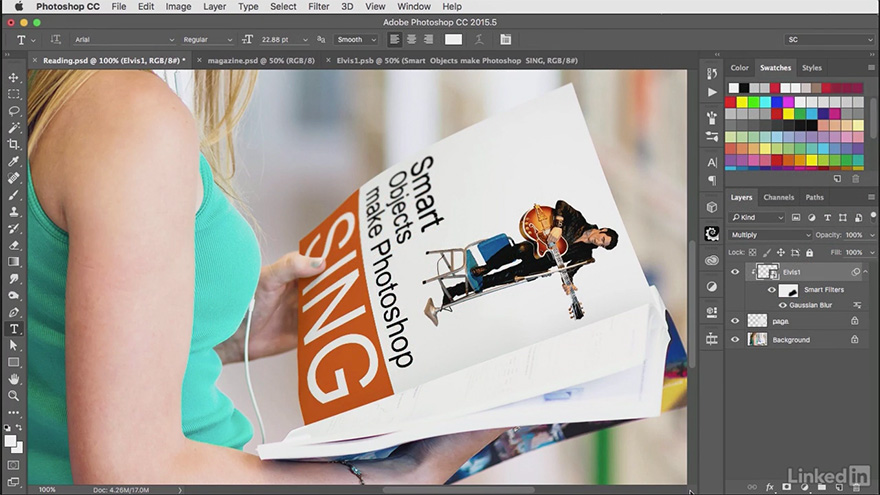Open the Select menu
This screenshot has height=495, width=880.
(x=283, y=7)
